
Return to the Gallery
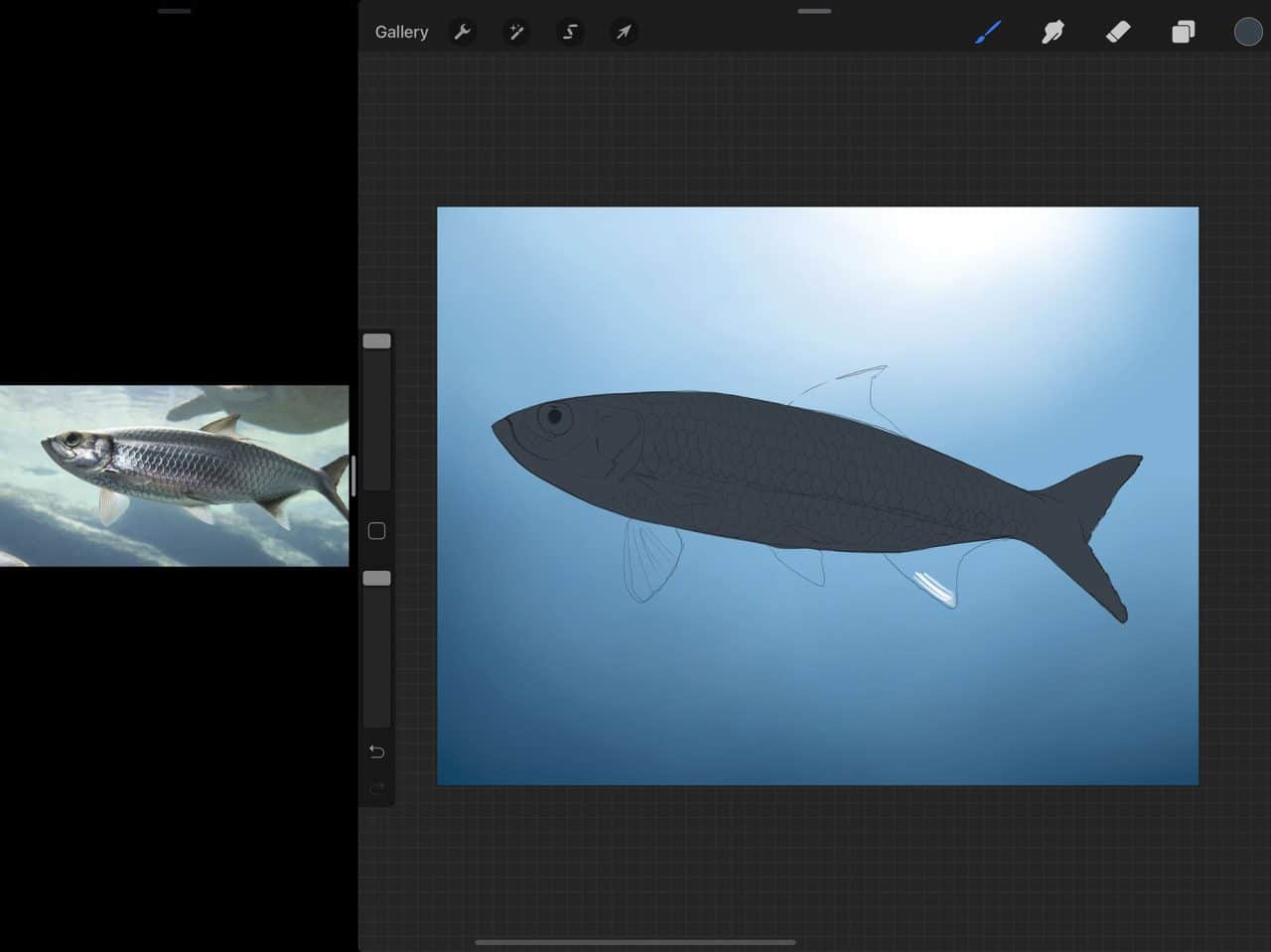point(401,31)
